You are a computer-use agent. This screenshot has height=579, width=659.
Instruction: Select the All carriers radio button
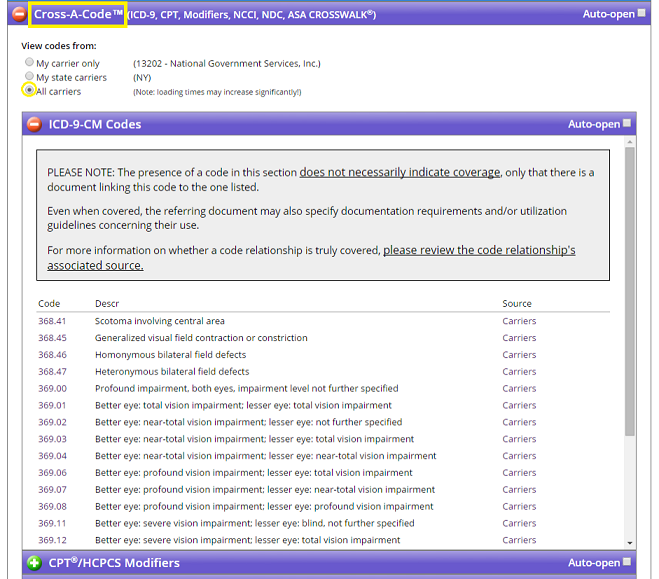click(29, 90)
